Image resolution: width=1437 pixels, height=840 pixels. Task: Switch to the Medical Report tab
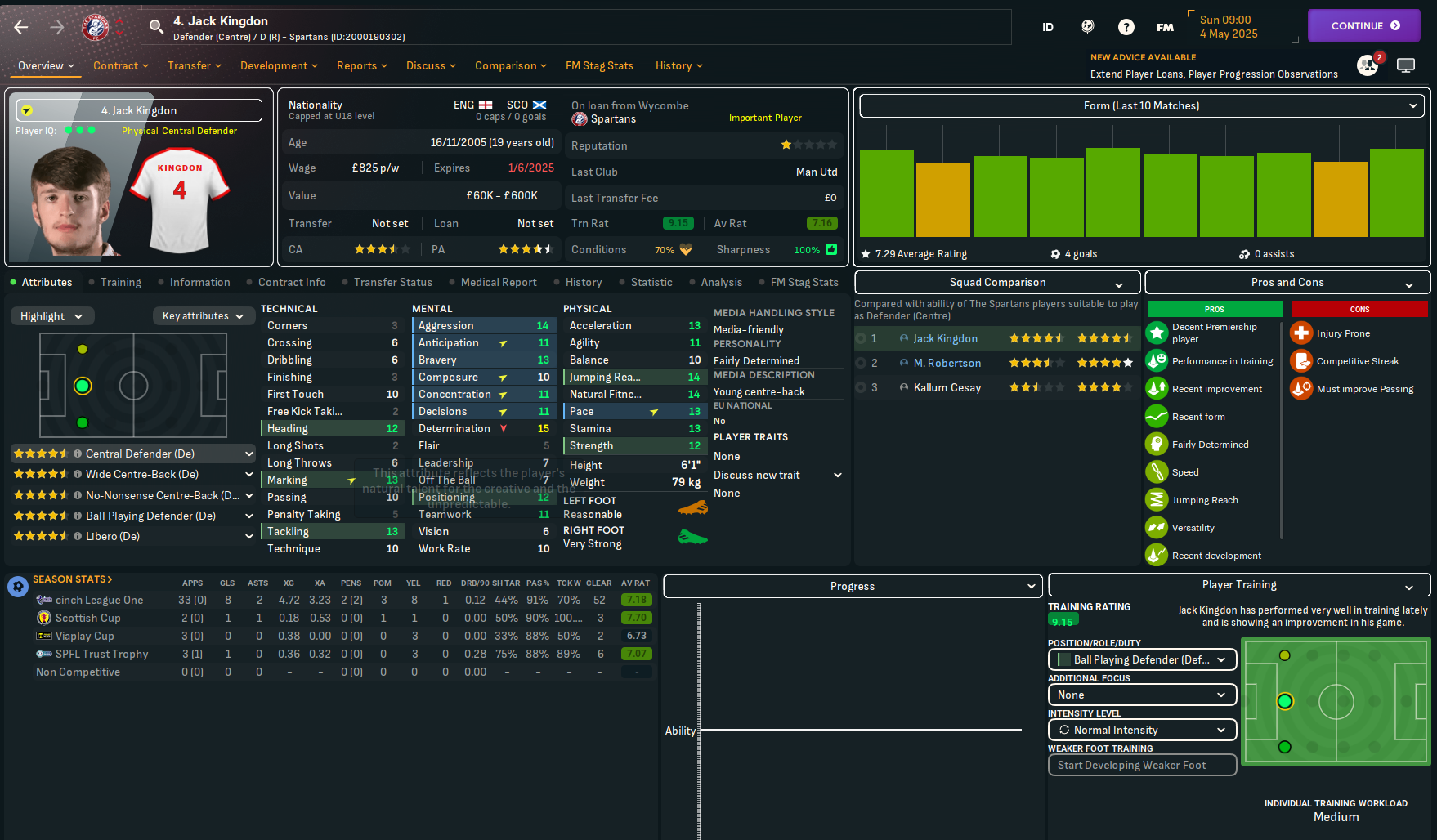tap(498, 282)
